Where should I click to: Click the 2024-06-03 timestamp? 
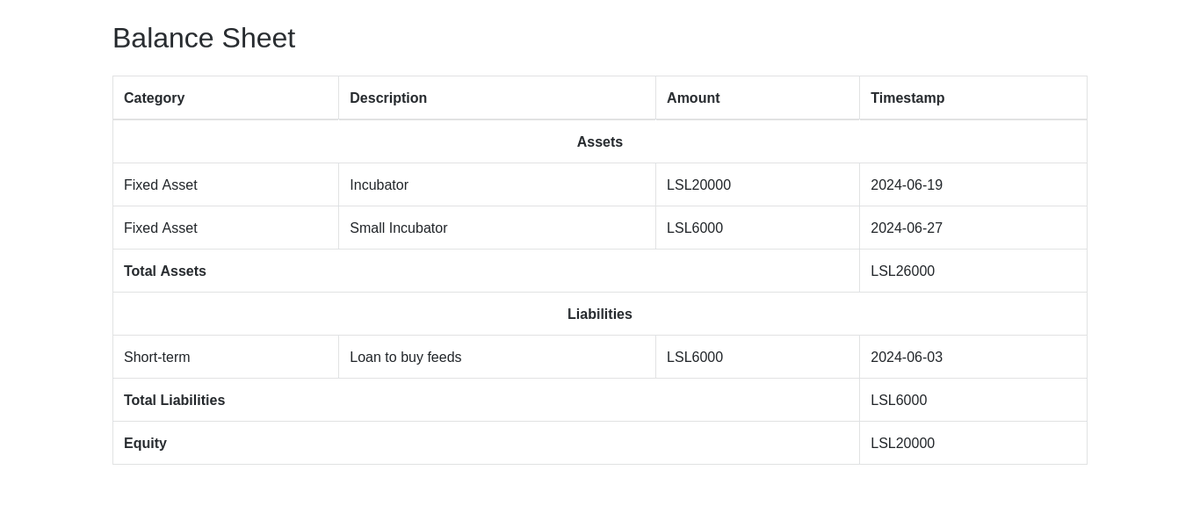(906, 357)
